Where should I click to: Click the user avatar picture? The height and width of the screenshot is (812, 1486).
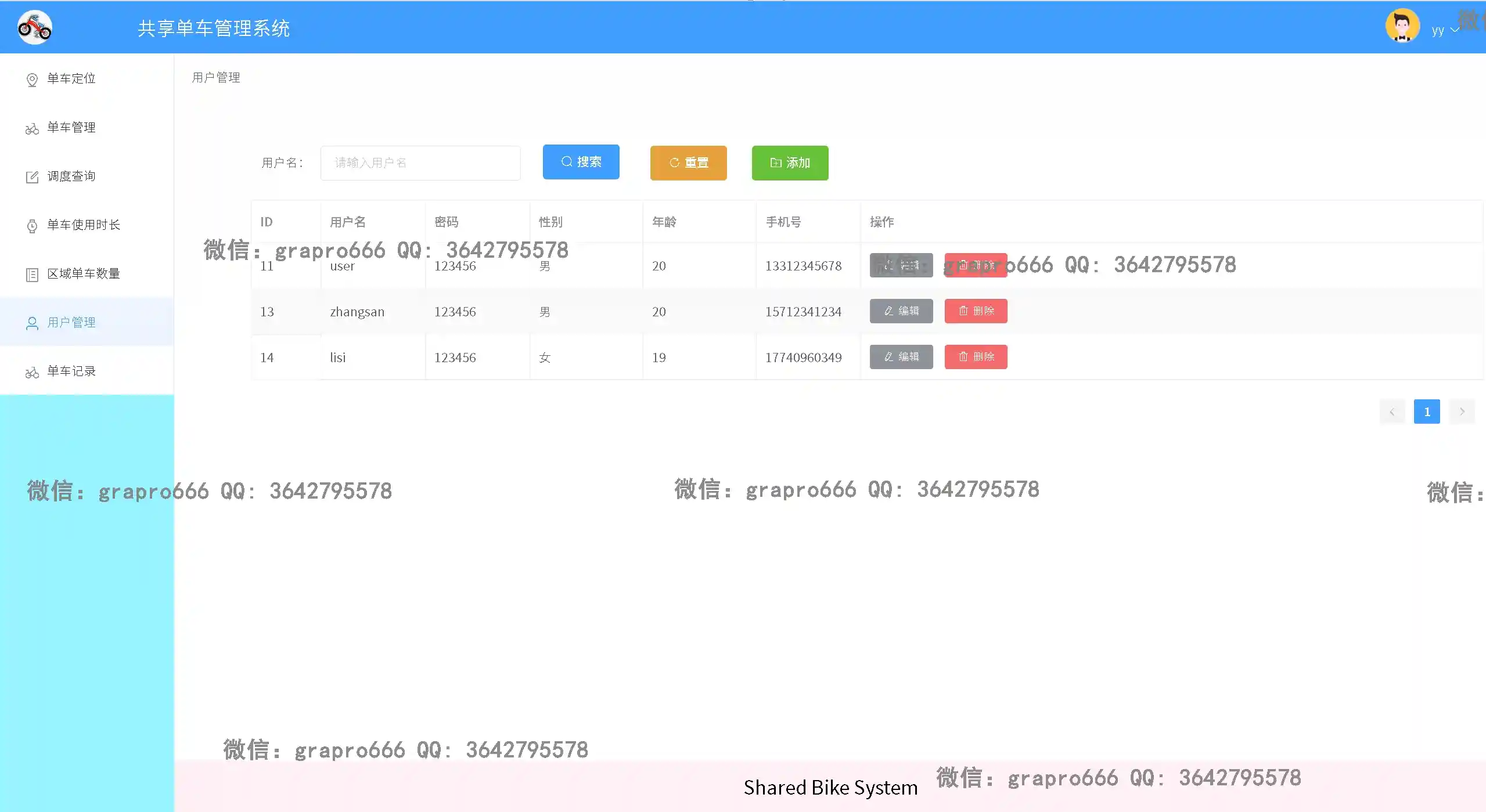coord(1402,27)
